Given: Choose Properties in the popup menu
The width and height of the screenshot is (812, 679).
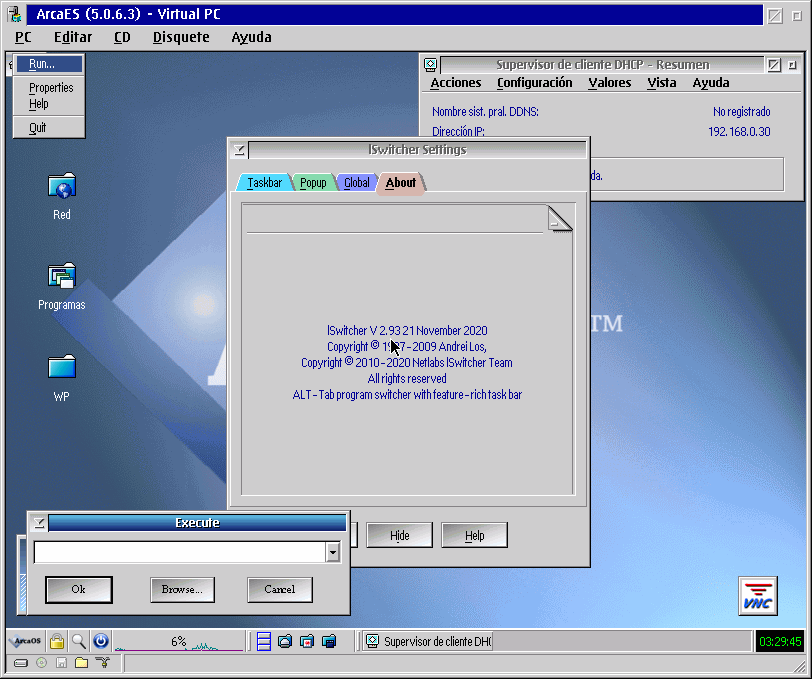Looking at the screenshot, I should point(49,88).
